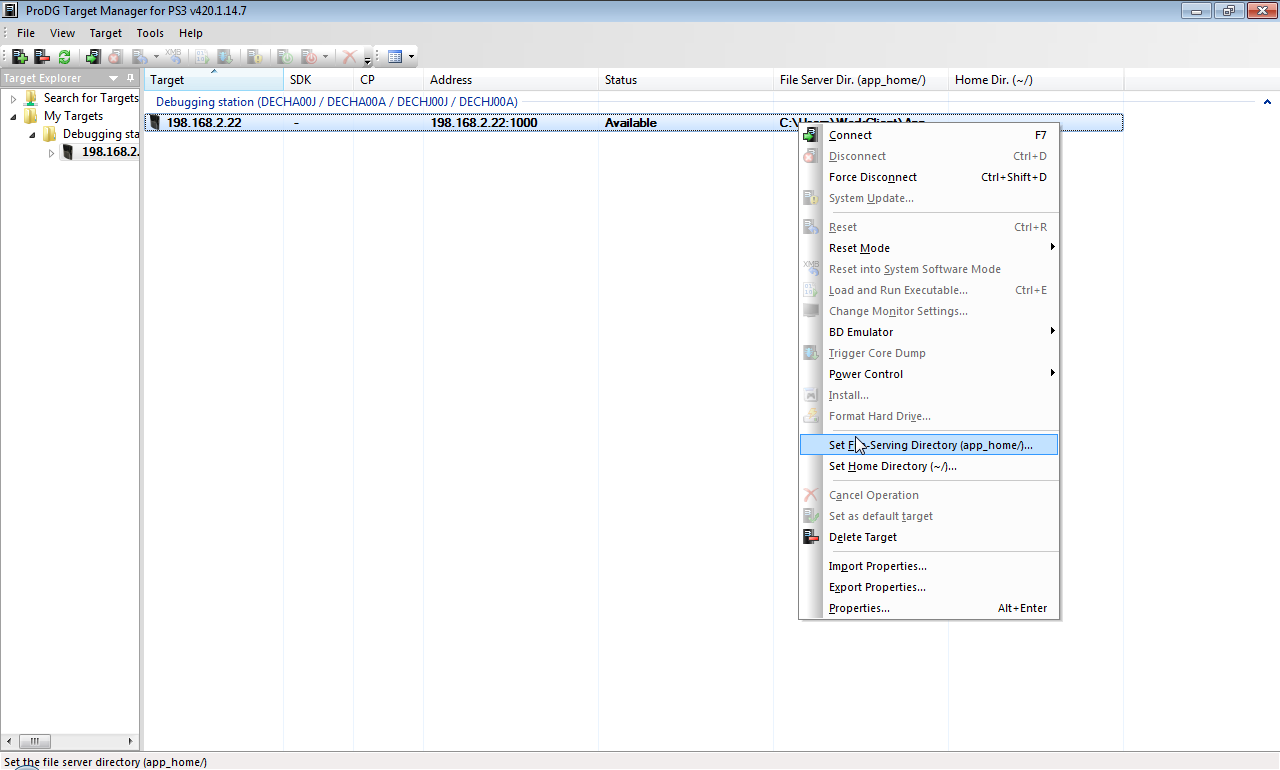Click the Reset target toolbar icon

pyautogui.click(x=140, y=57)
